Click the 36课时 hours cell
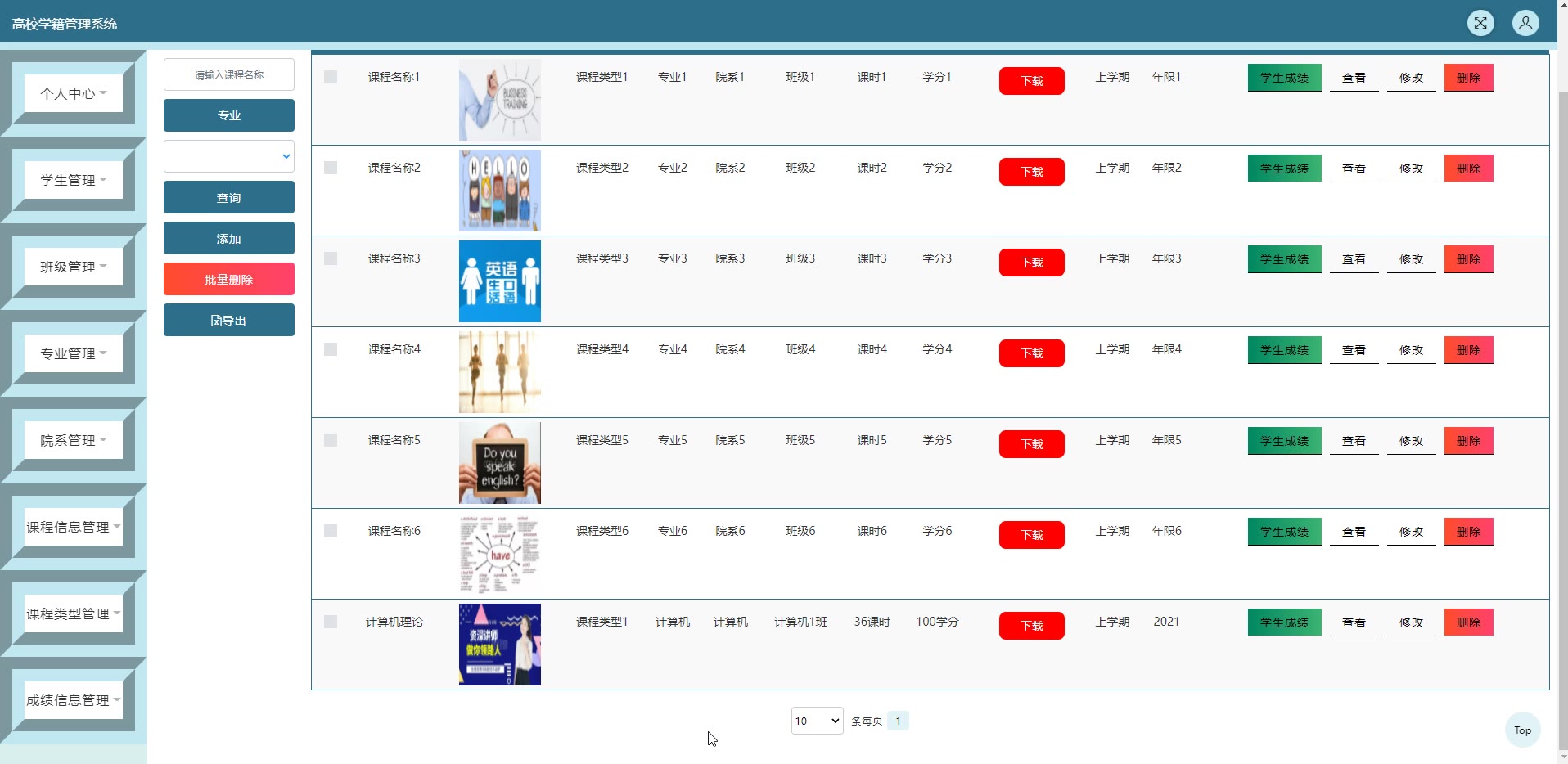The image size is (1568, 764). pos(872,622)
